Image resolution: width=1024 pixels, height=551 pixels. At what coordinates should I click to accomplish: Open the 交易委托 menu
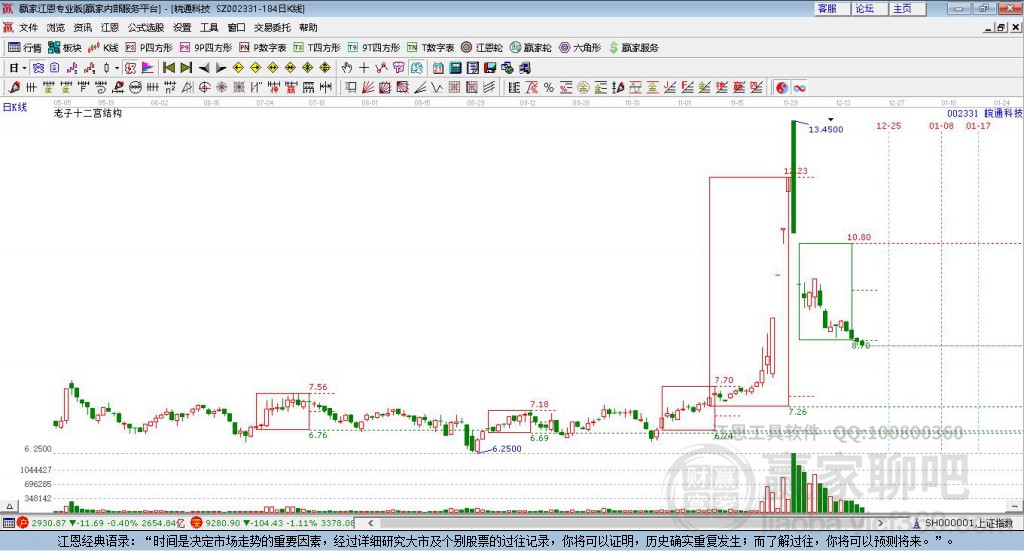point(272,27)
